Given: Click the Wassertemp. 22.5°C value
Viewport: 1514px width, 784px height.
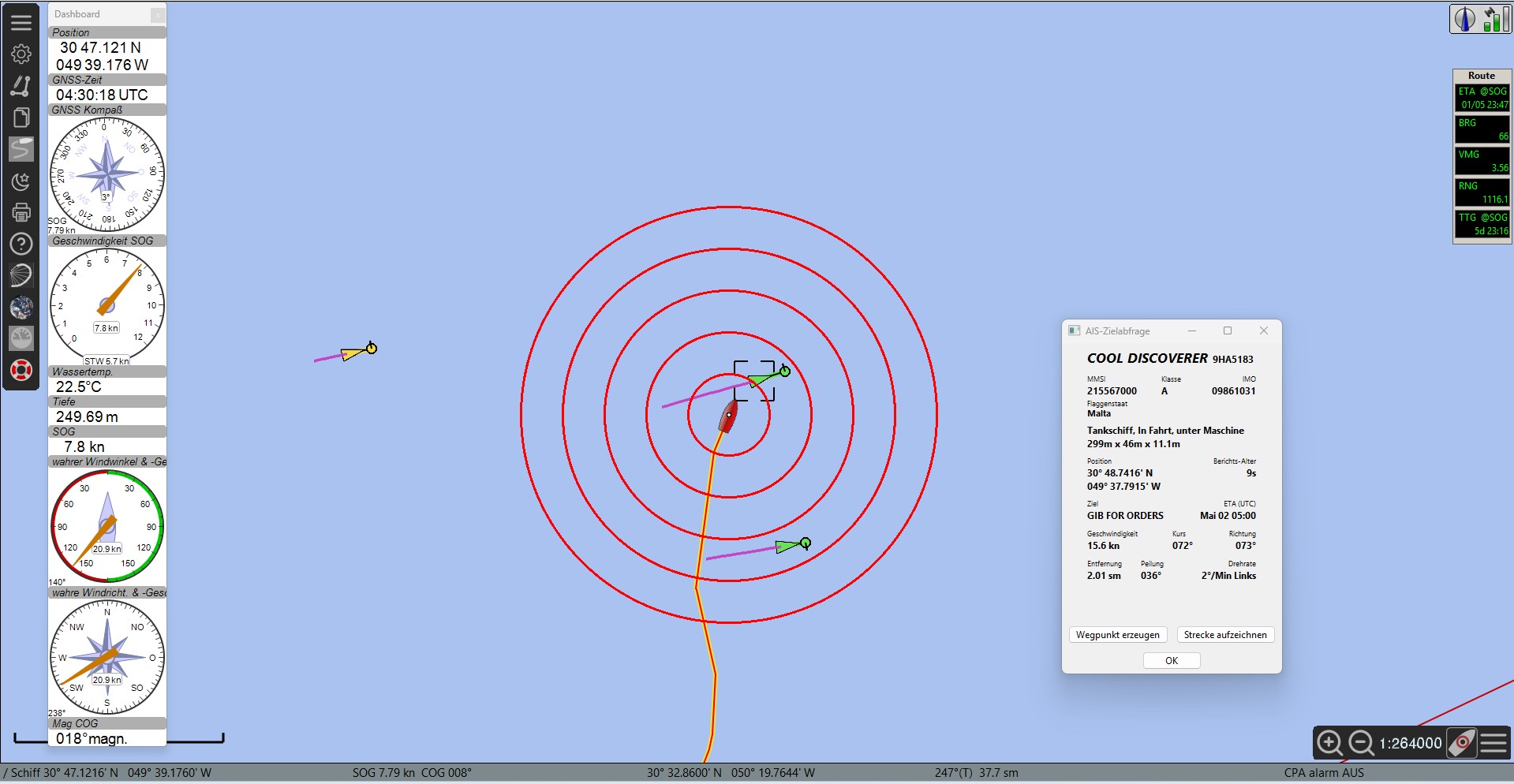Looking at the screenshot, I should (x=79, y=386).
